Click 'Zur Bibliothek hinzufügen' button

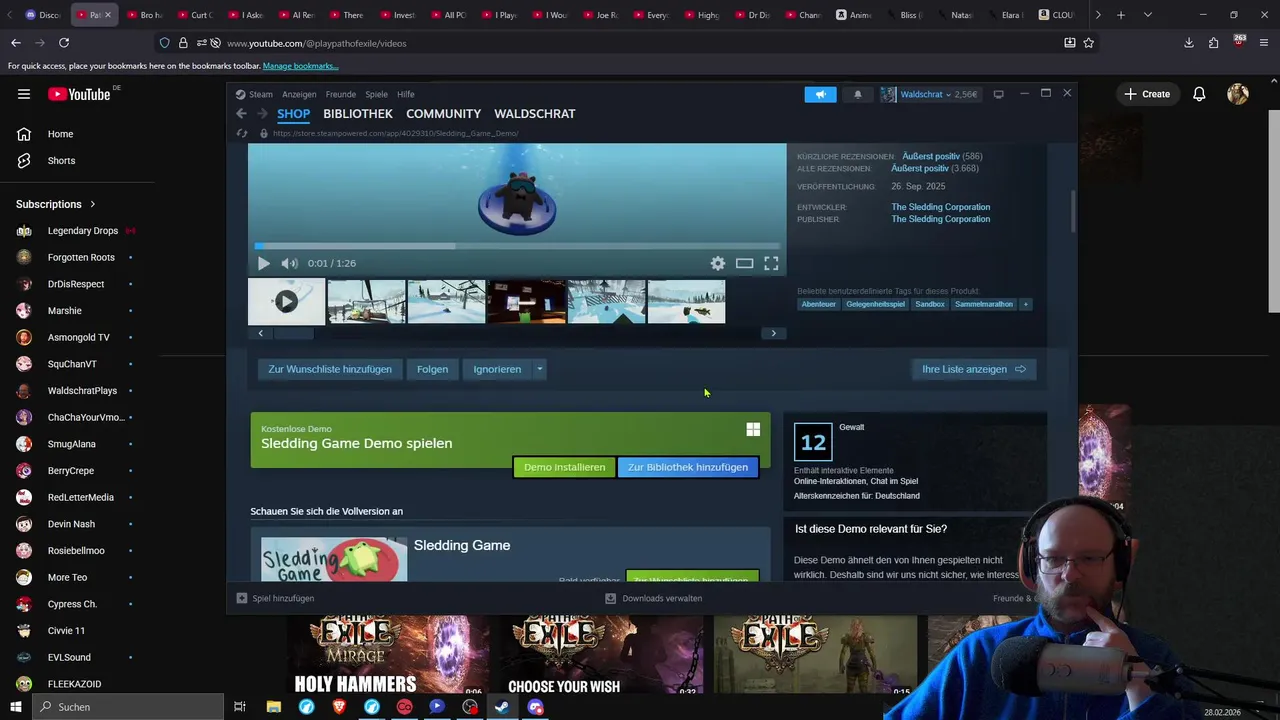click(x=688, y=467)
